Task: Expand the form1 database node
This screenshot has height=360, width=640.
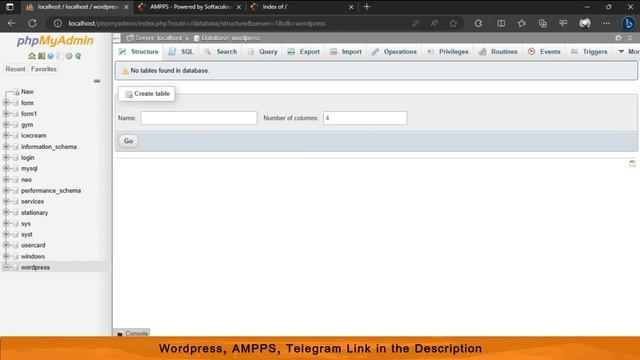Action: [x=6, y=113]
